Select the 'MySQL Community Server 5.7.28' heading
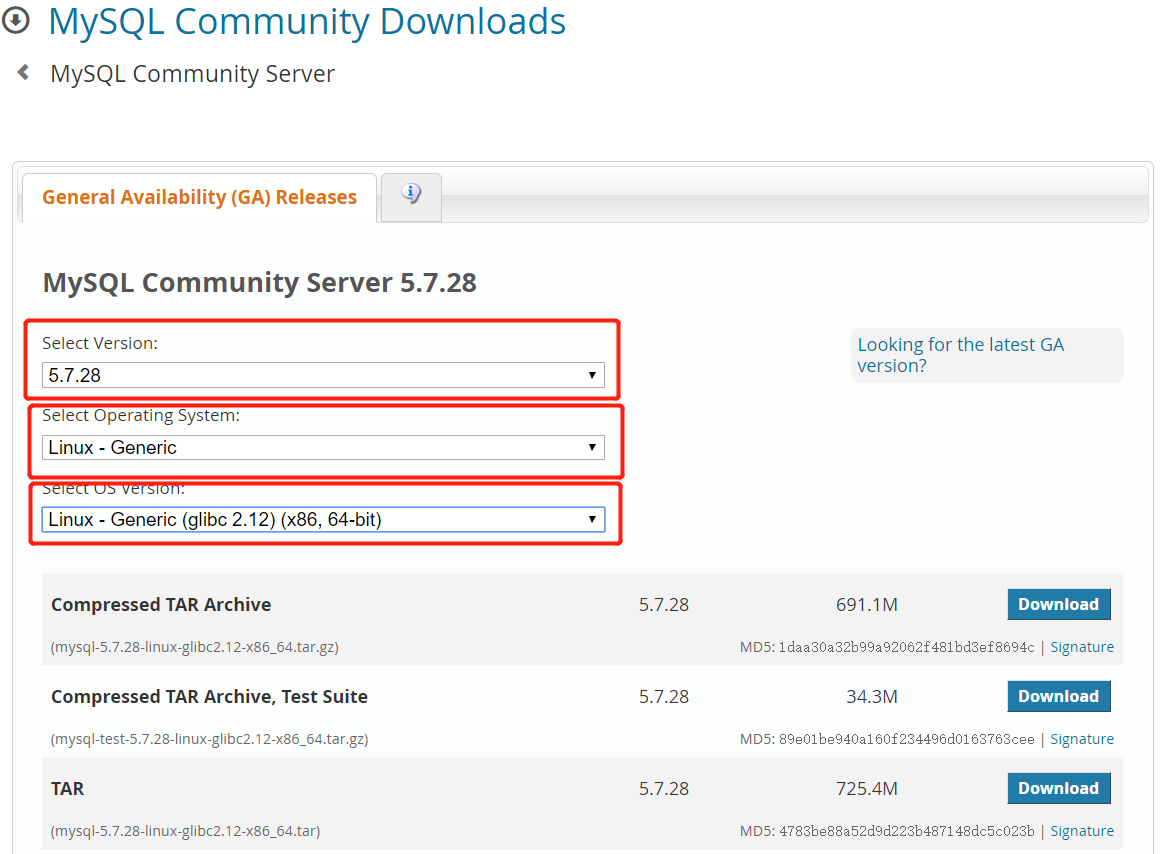The image size is (1172, 854). (259, 283)
